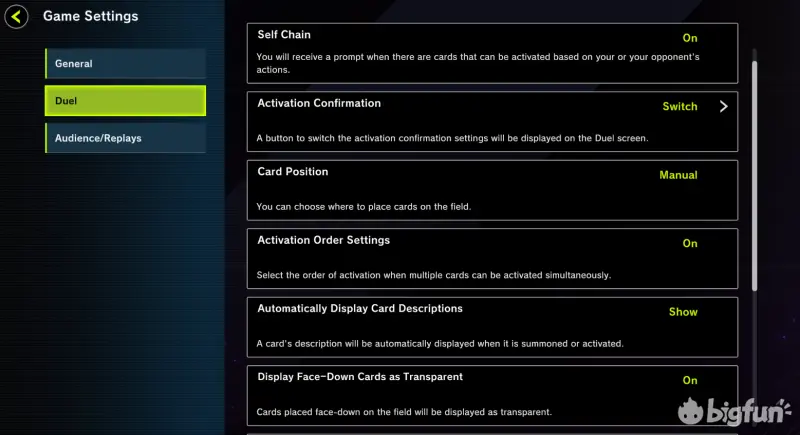Click the vertical scrollbar of settings list
Viewport: 800px width, 435px height.
[x=755, y=170]
